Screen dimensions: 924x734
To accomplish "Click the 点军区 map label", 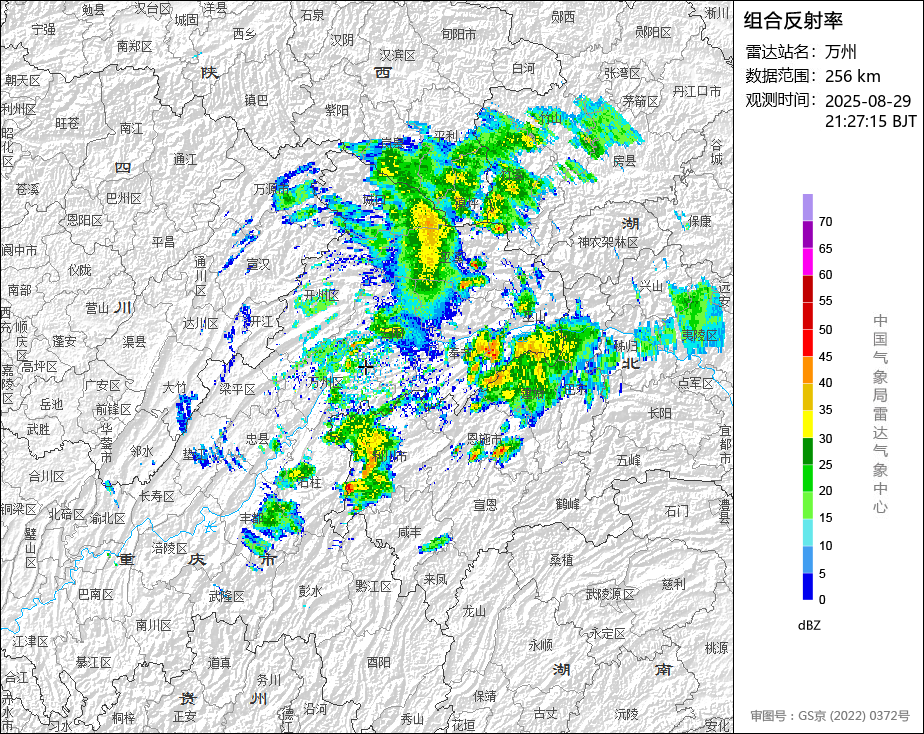I will pos(696,383).
